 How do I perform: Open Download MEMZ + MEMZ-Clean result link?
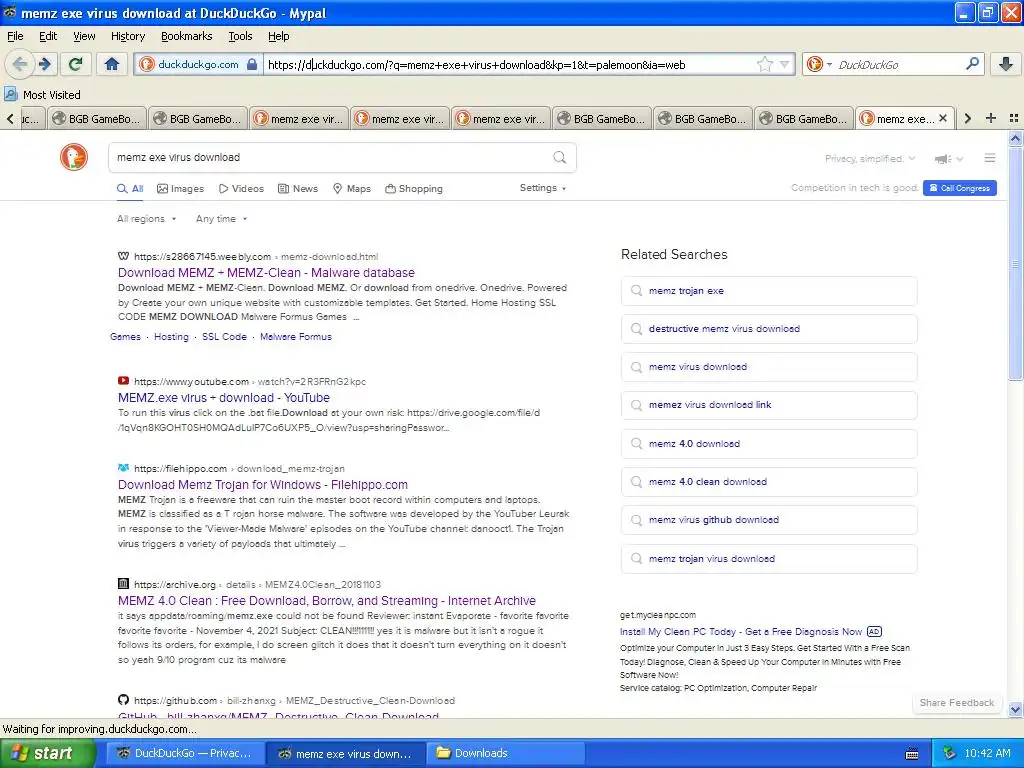266,273
